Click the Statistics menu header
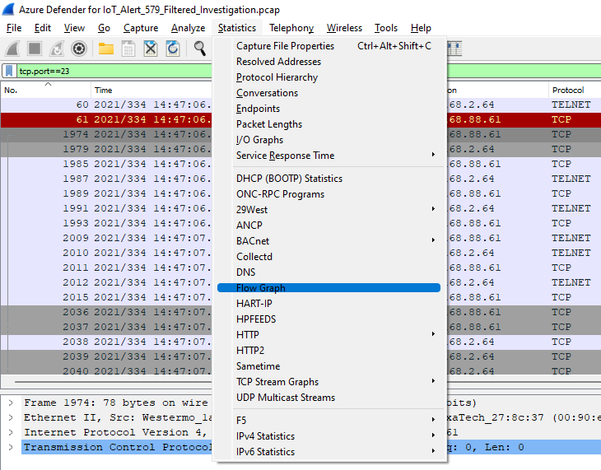 237,28
